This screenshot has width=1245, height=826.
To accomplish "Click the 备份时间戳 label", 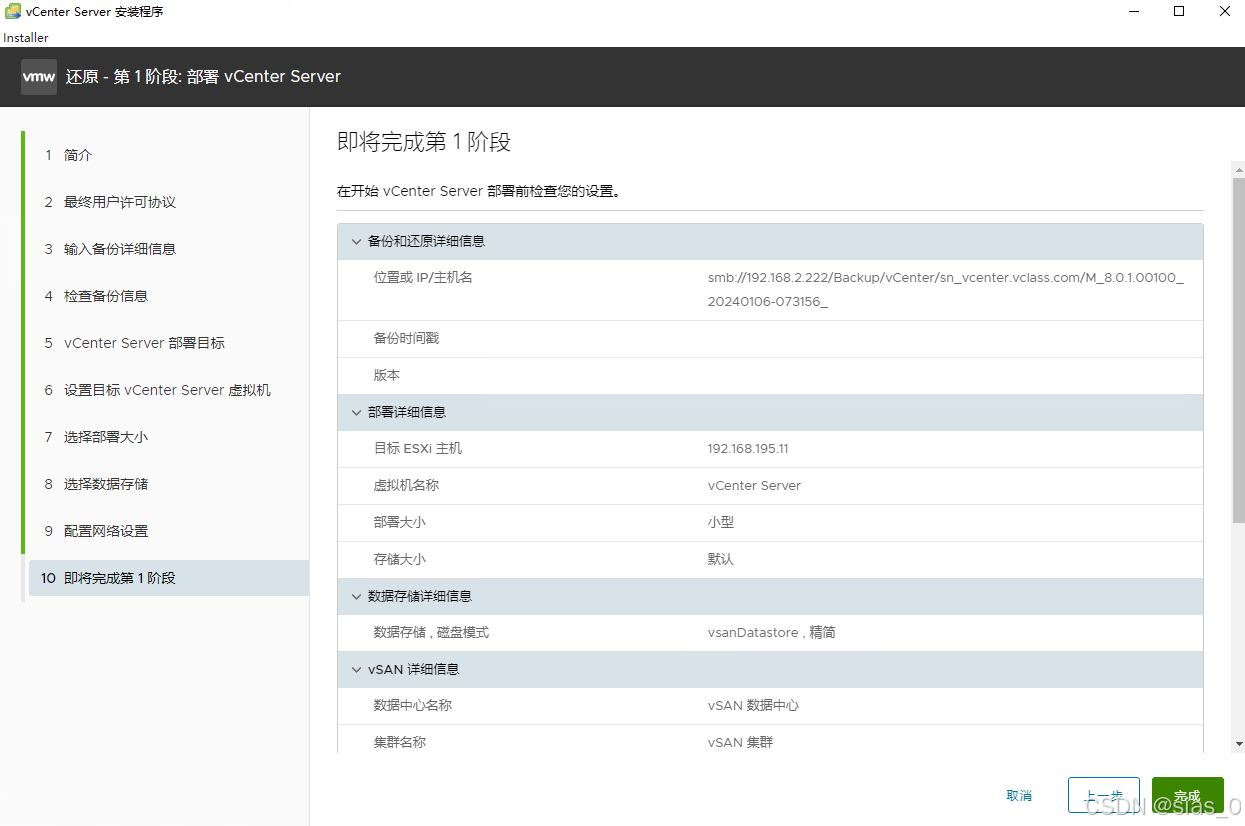I will 406,339.
